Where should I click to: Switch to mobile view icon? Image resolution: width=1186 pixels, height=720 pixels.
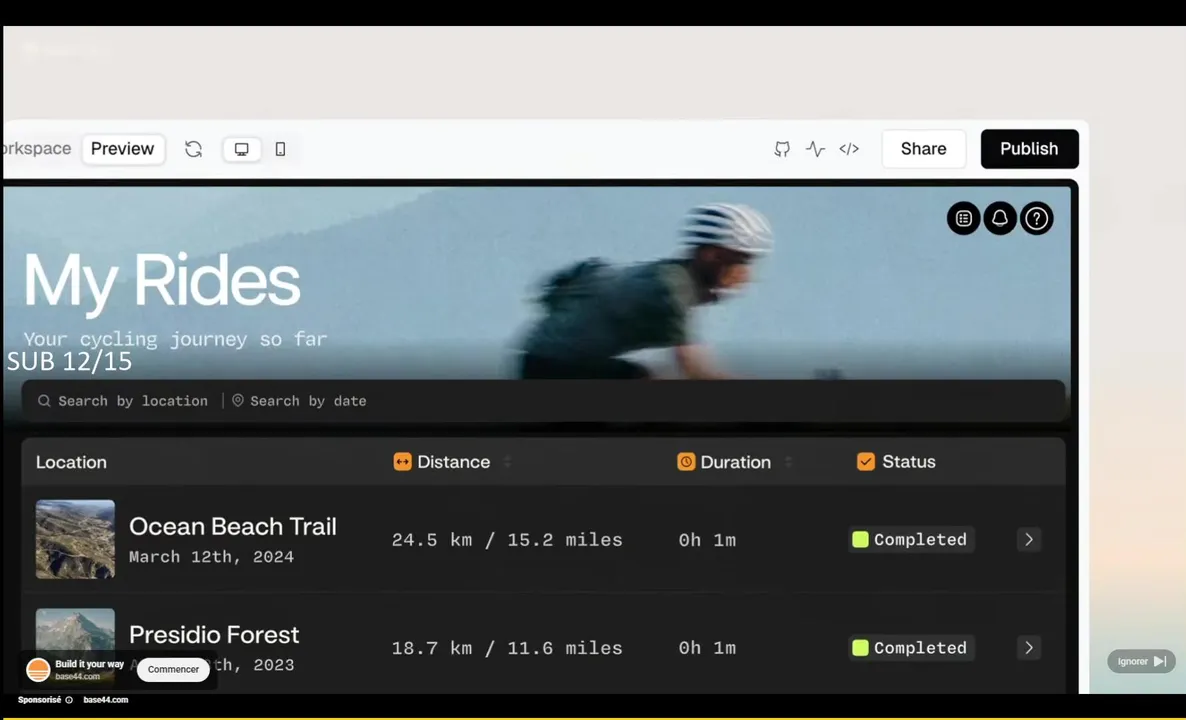[x=281, y=149]
